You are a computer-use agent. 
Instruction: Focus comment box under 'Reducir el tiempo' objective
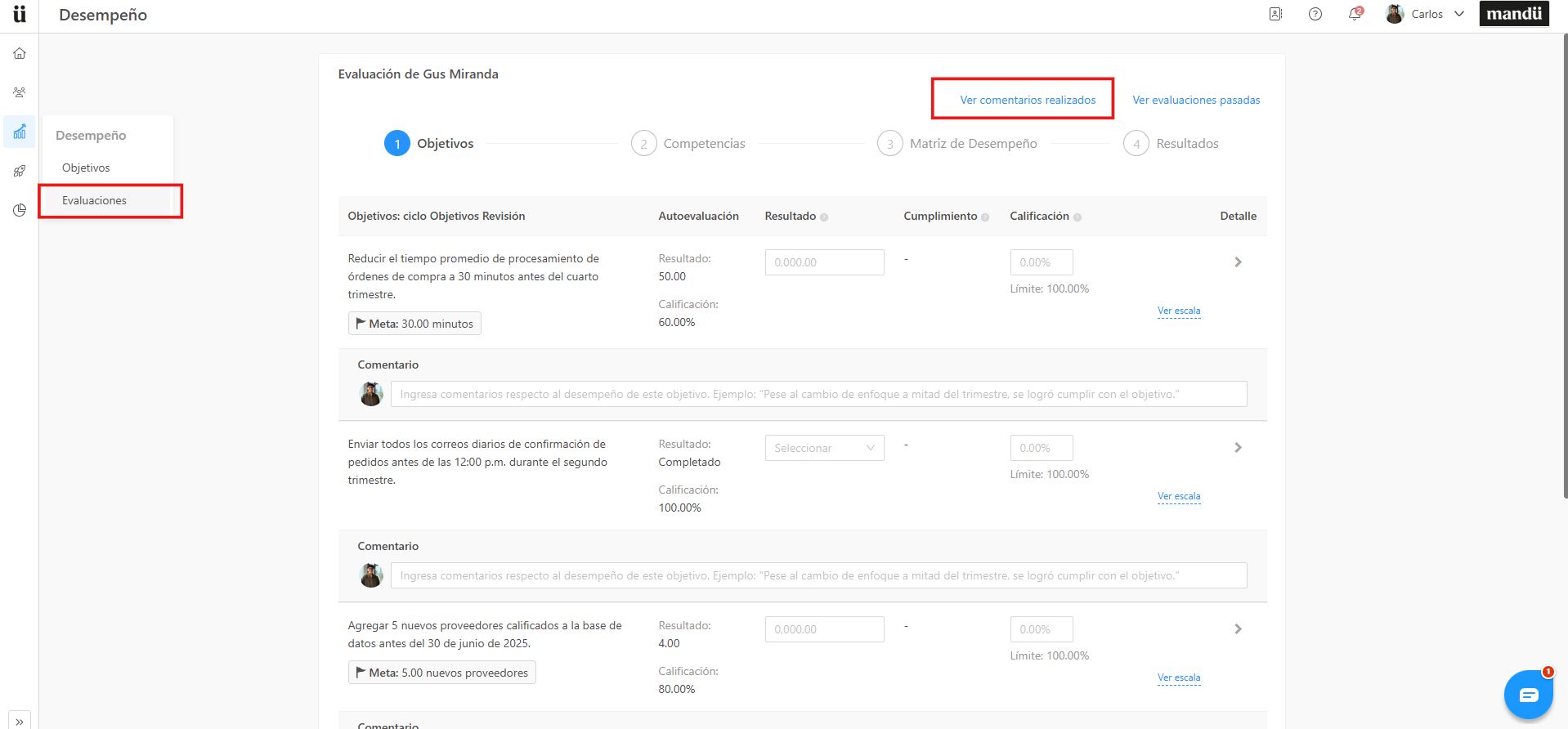tap(818, 394)
